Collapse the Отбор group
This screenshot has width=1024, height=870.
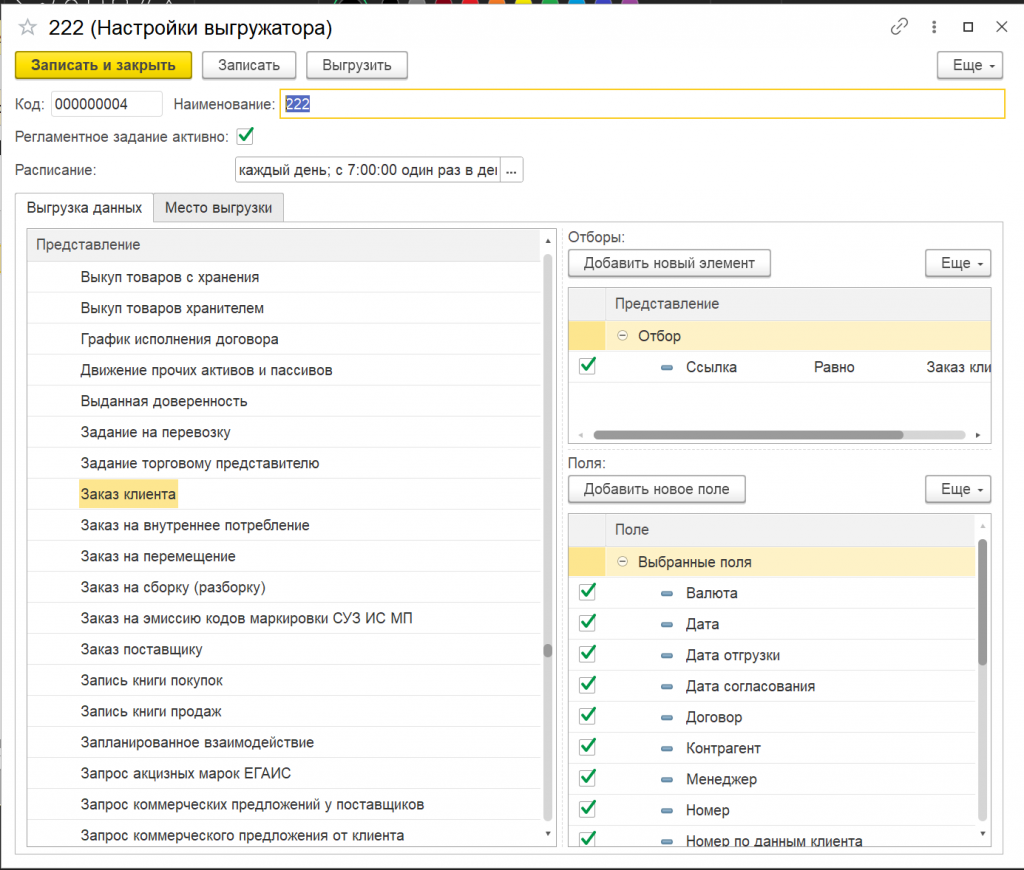pyautogui.click(x=623, y=336)
